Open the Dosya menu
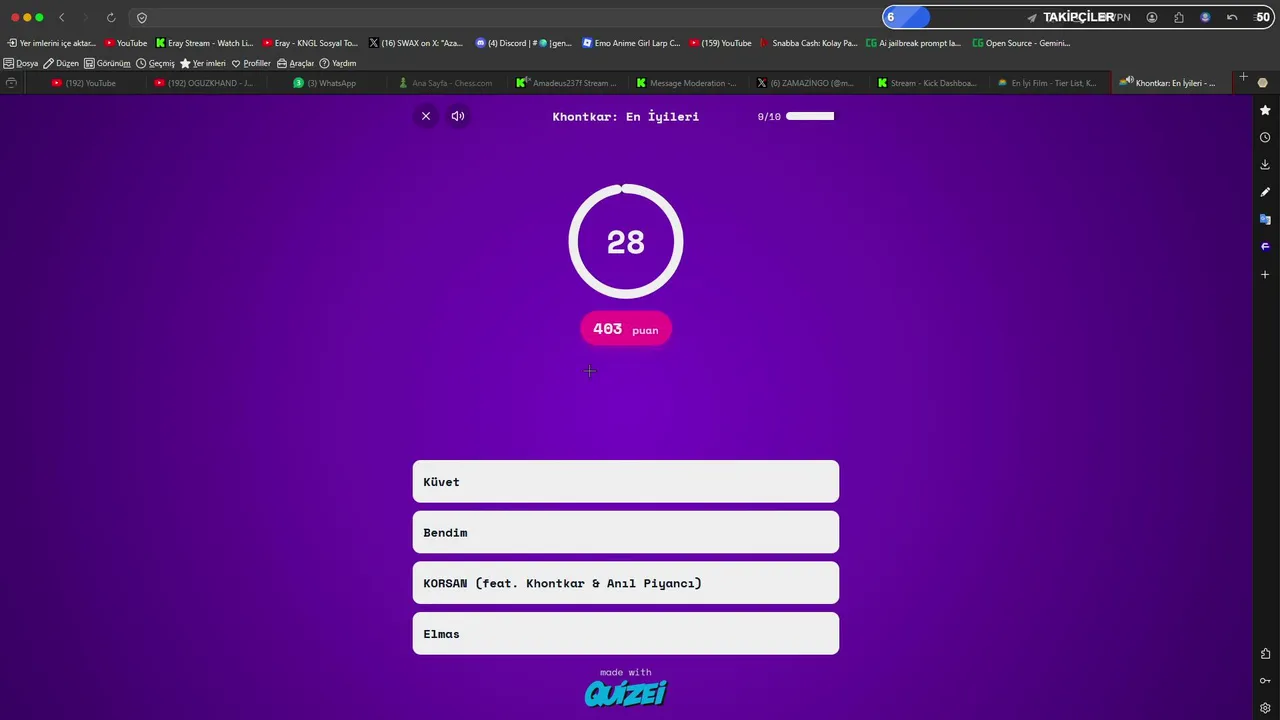The image size is (1280, 720). coord(21,63)
